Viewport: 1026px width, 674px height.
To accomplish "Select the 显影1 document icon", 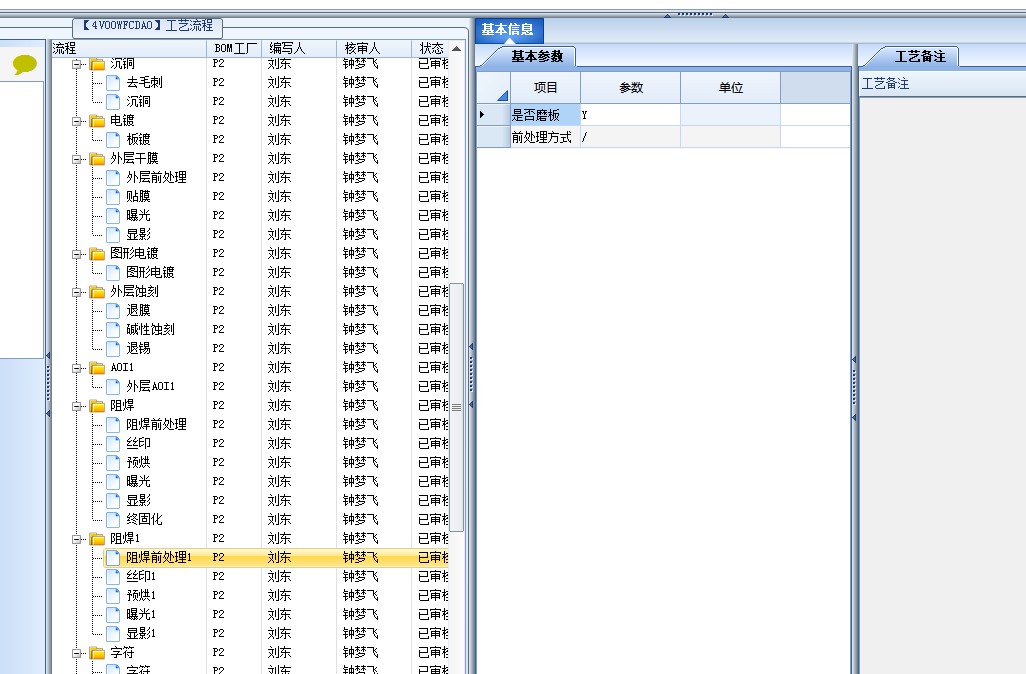I will [x=113, y=633].
